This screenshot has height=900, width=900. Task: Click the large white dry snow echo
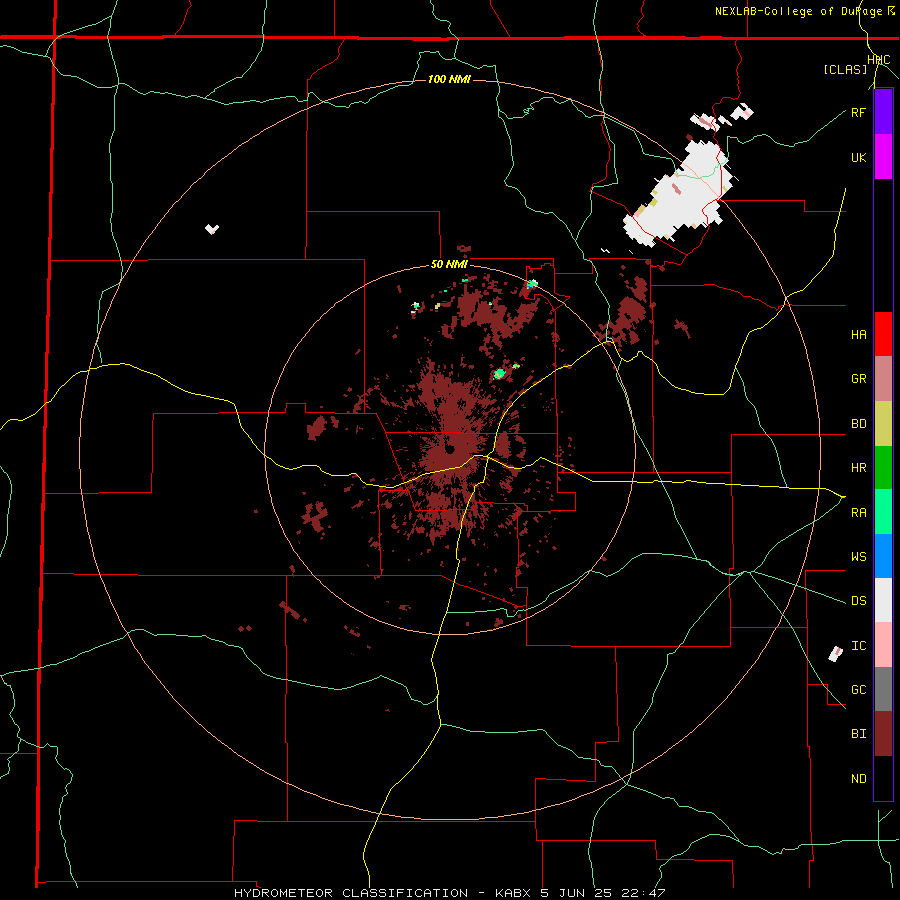(677, 194)
